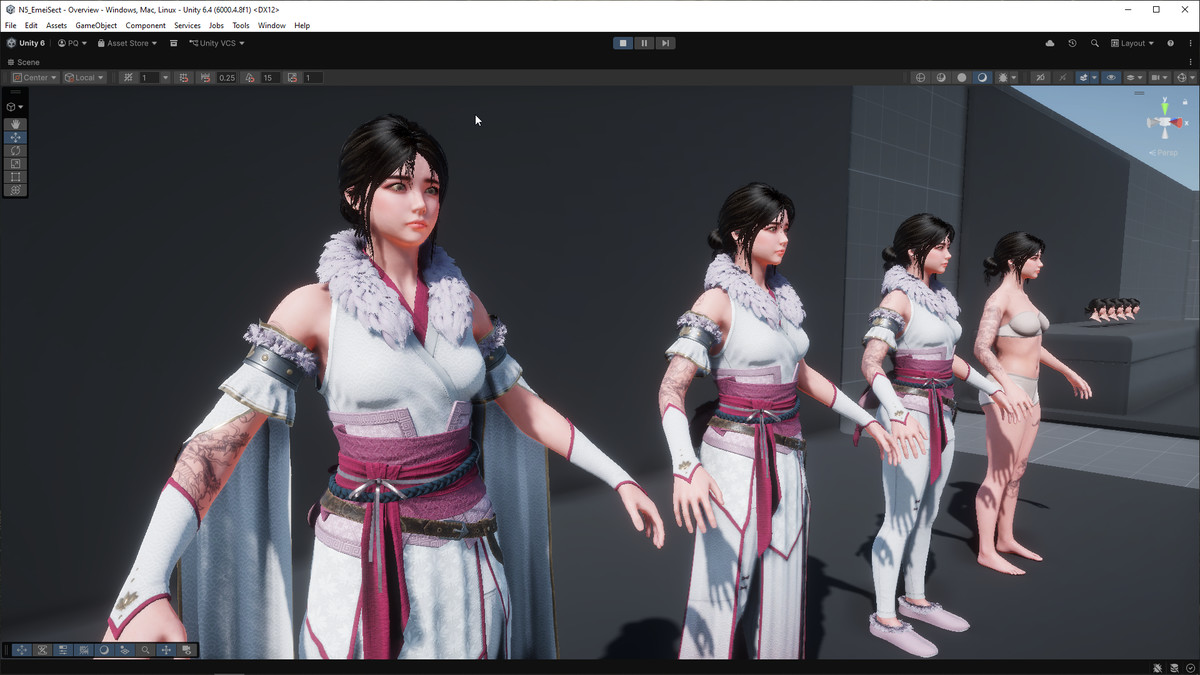Open the Center pivot dropdown
1200x675 pixels.
click(34, 77)
